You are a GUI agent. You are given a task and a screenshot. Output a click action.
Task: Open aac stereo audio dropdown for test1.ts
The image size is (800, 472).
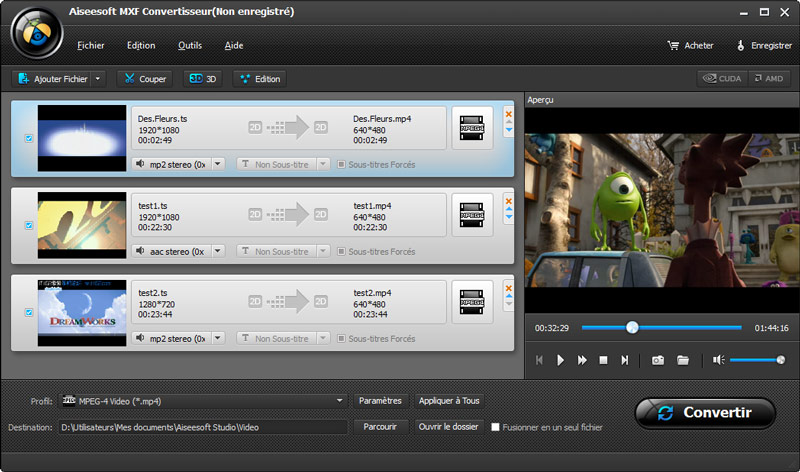218,251
